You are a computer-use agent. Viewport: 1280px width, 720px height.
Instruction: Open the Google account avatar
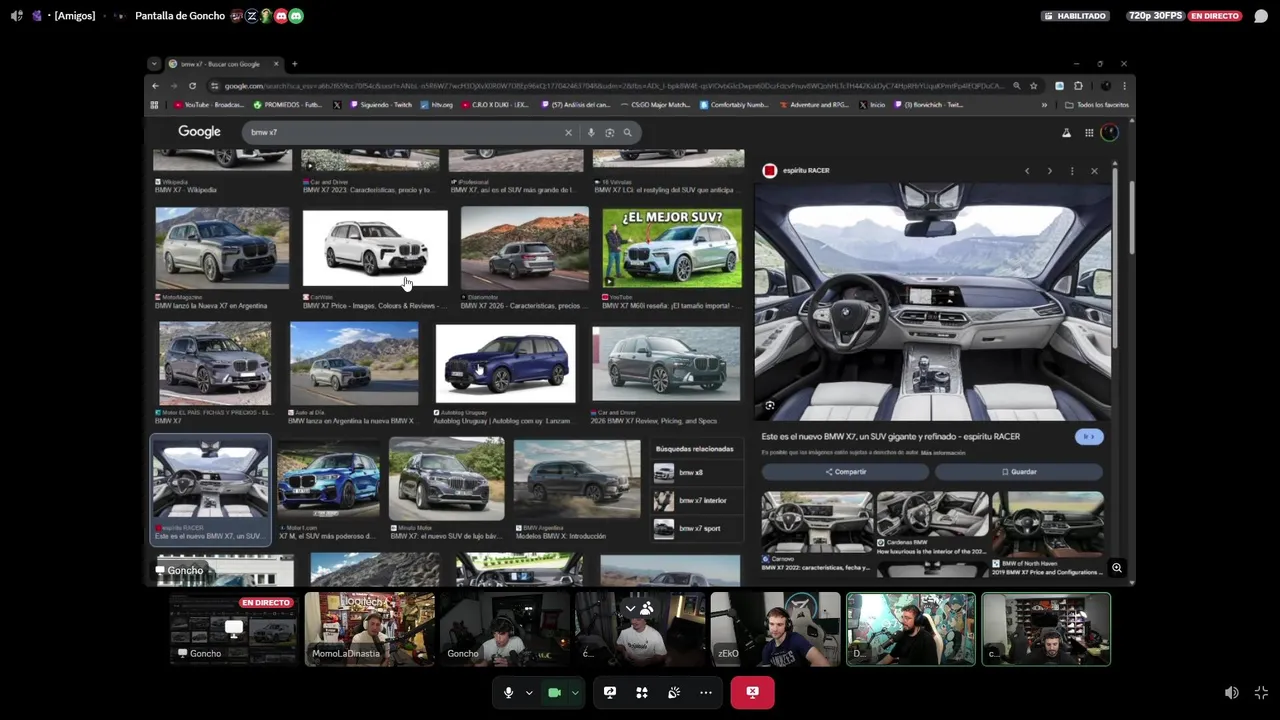(1110, 132)
